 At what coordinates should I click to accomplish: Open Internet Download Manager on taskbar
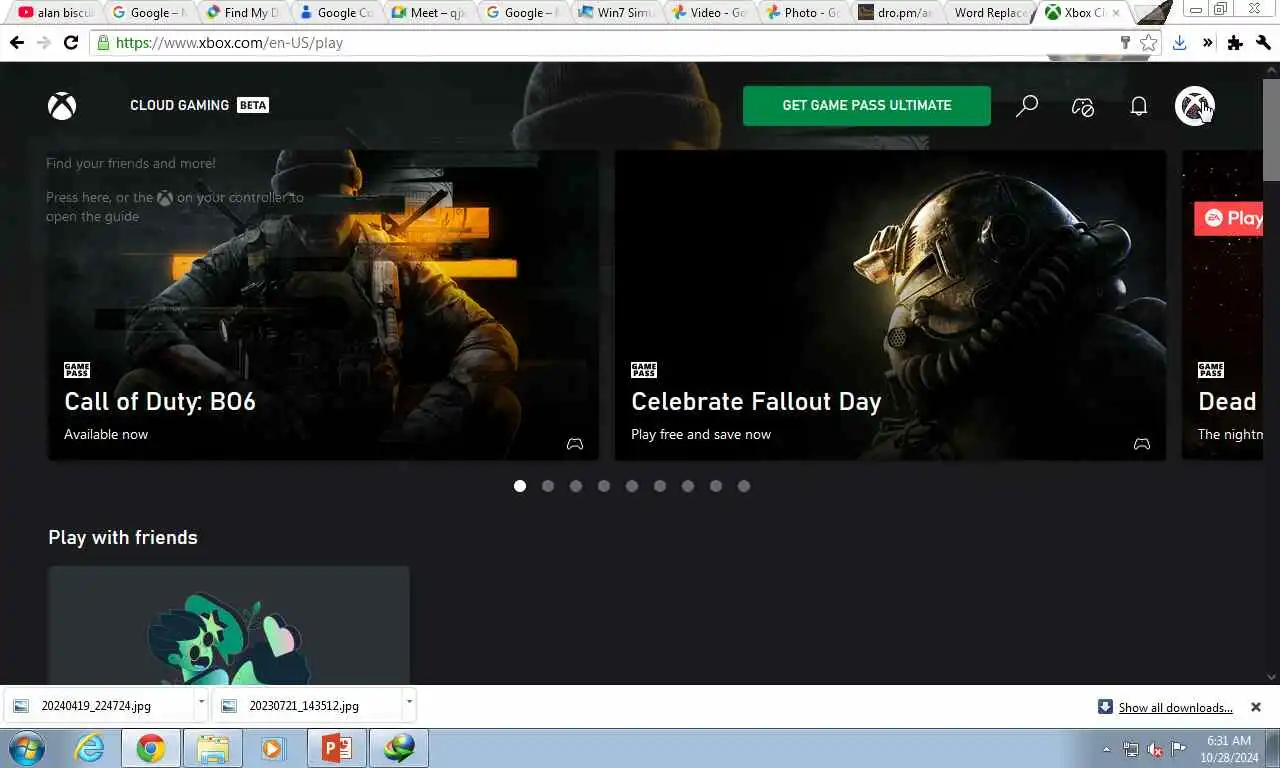click(x=399, y=748)
